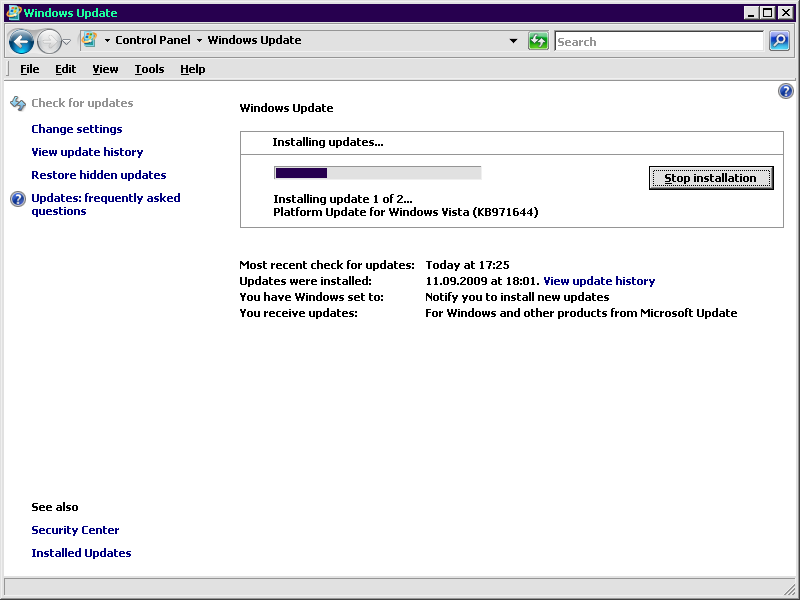Open Change settings in sidebar
This screenshot has width=800, height=600.
pos(77,128)
